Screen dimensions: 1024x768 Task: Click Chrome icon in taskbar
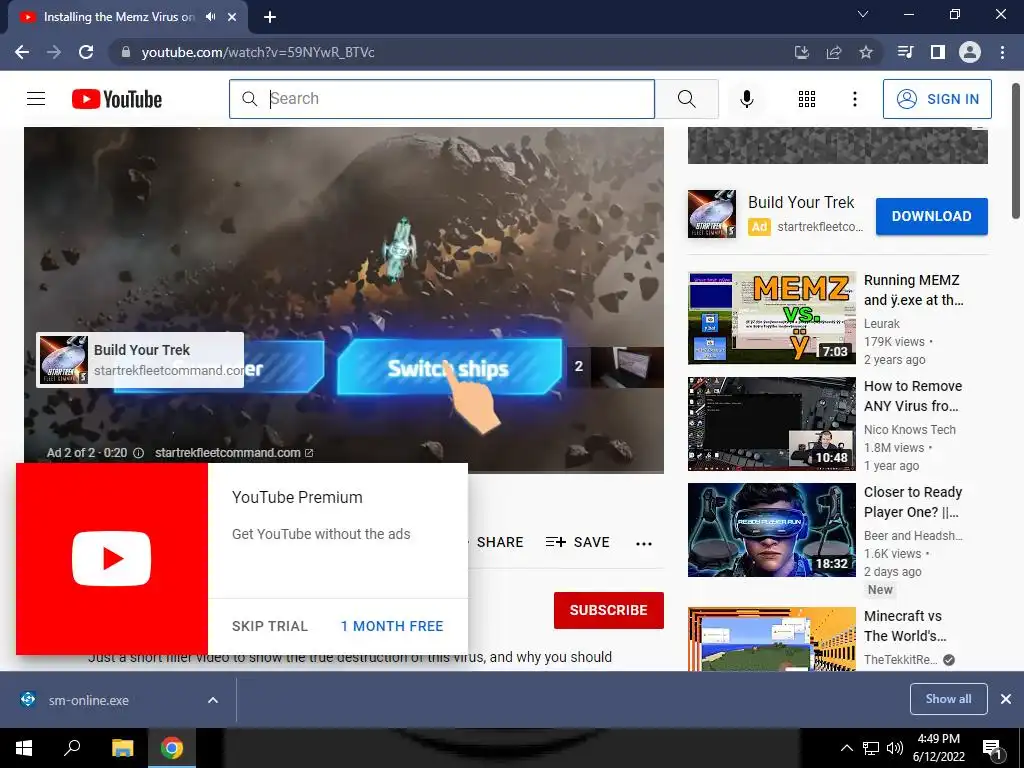(x=172, y=748)
